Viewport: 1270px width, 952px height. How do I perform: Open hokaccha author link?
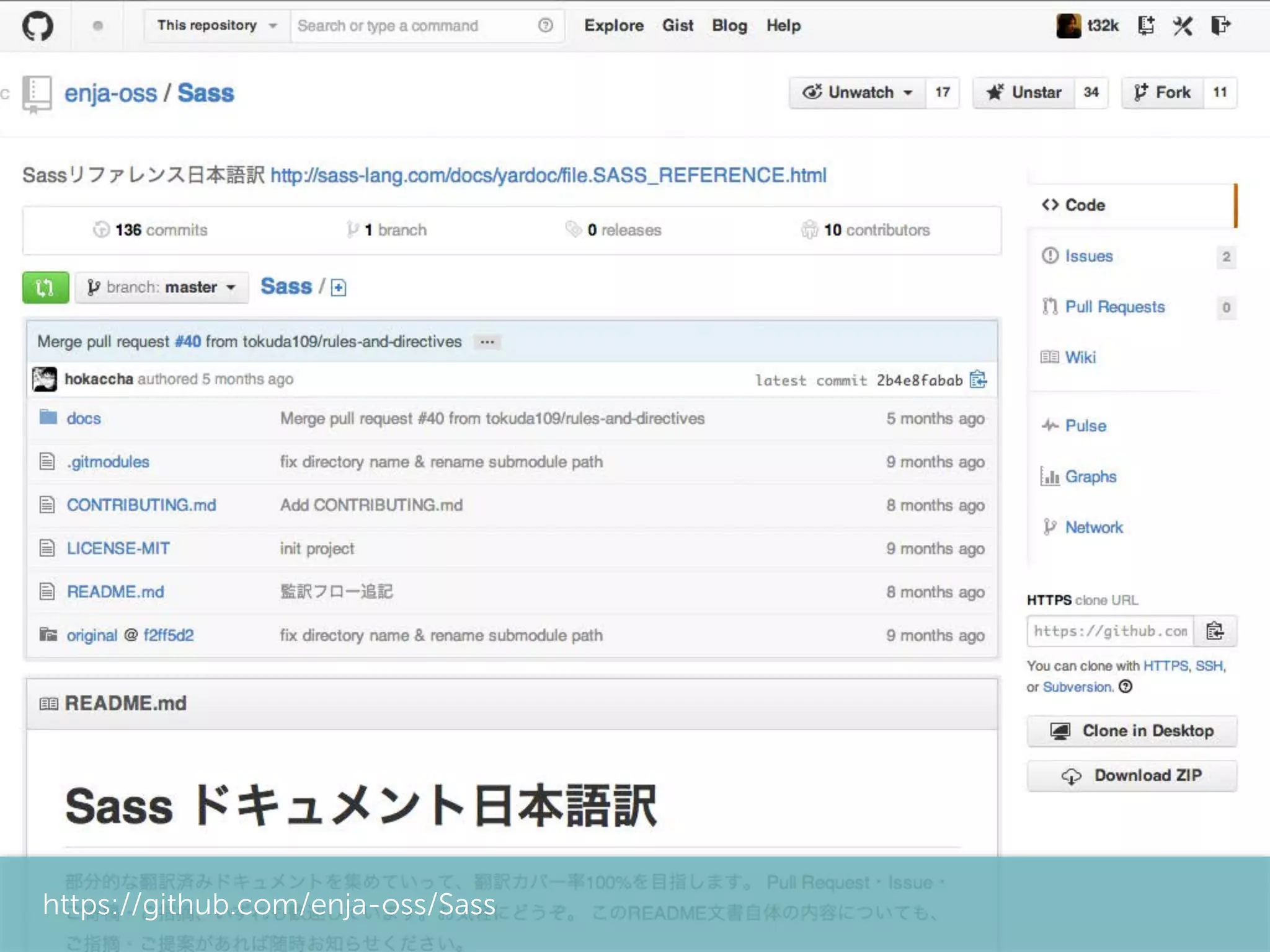[99, 379]
